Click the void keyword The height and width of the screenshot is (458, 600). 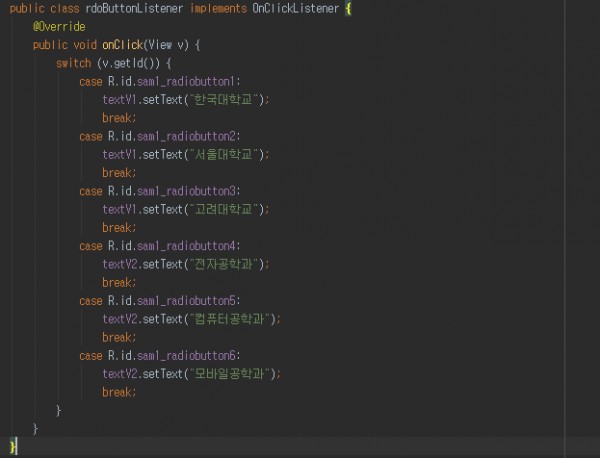85,45
